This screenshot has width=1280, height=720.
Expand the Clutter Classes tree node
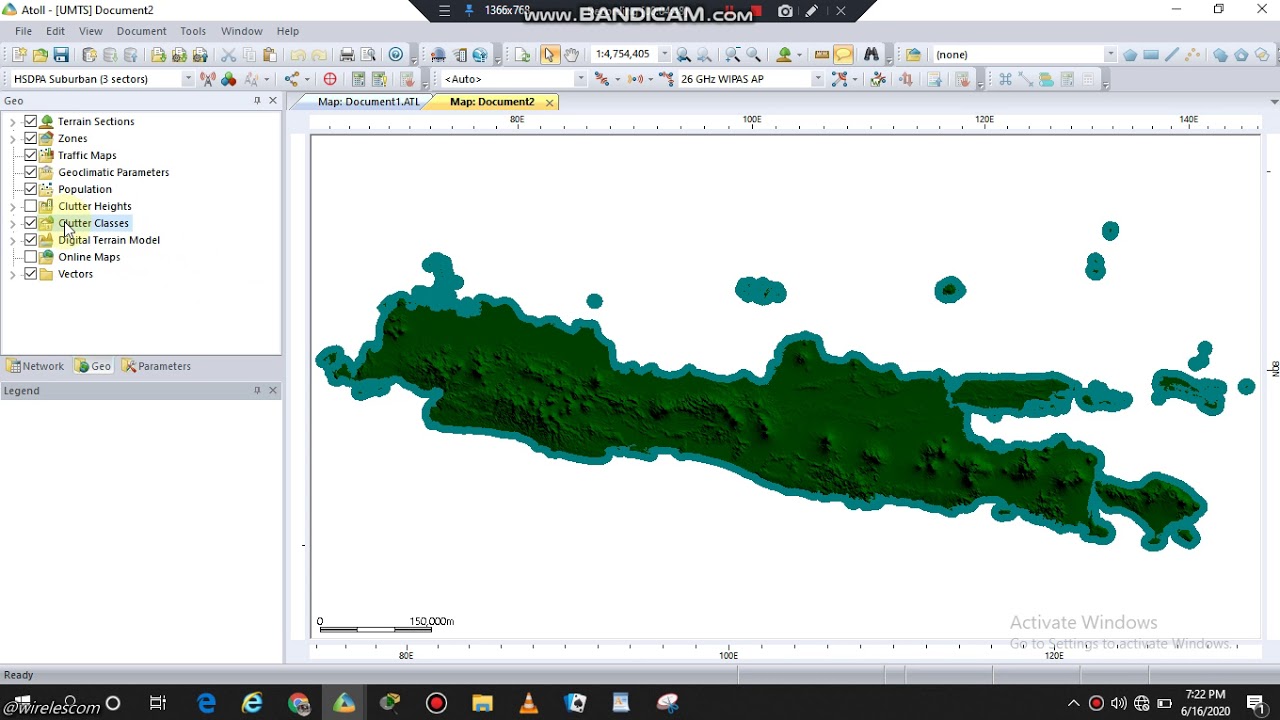coord(12,224)
